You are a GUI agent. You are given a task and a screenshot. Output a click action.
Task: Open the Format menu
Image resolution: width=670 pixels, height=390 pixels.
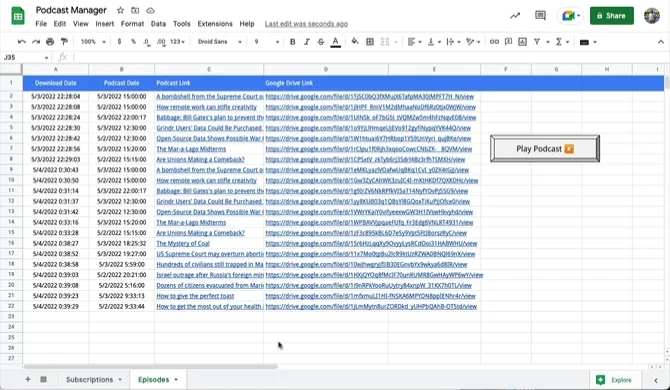coord(132,24)
